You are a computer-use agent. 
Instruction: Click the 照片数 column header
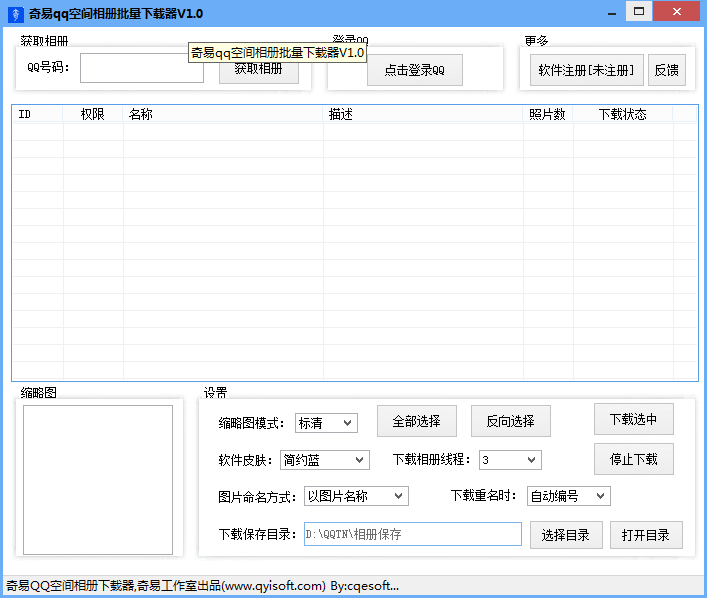pyautogui.click(x=547, y=114)
